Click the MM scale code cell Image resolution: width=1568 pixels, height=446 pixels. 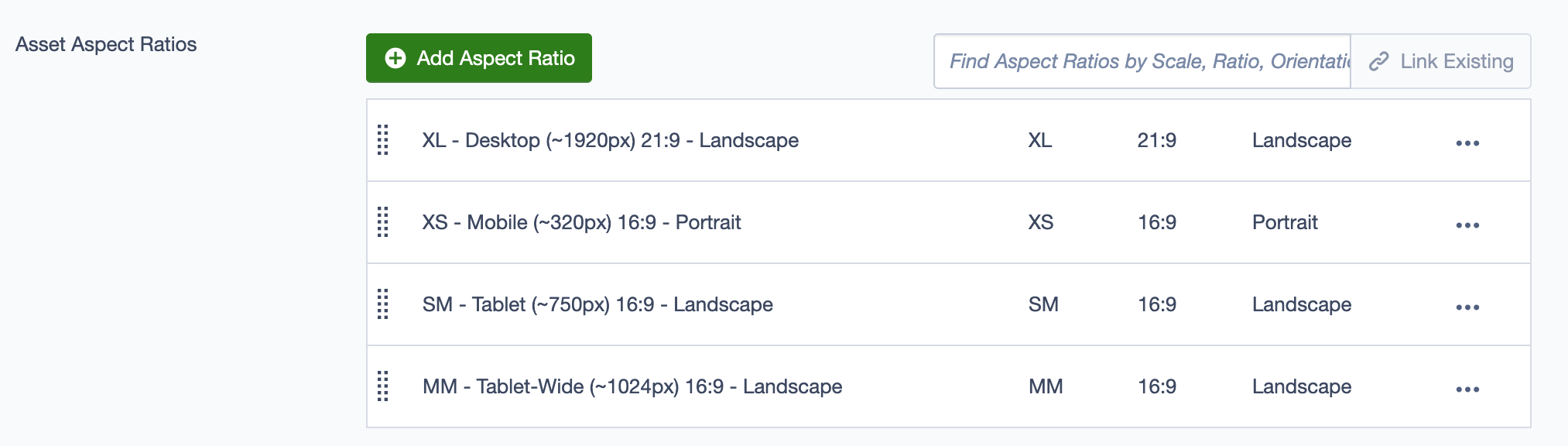pos(1045,386)
